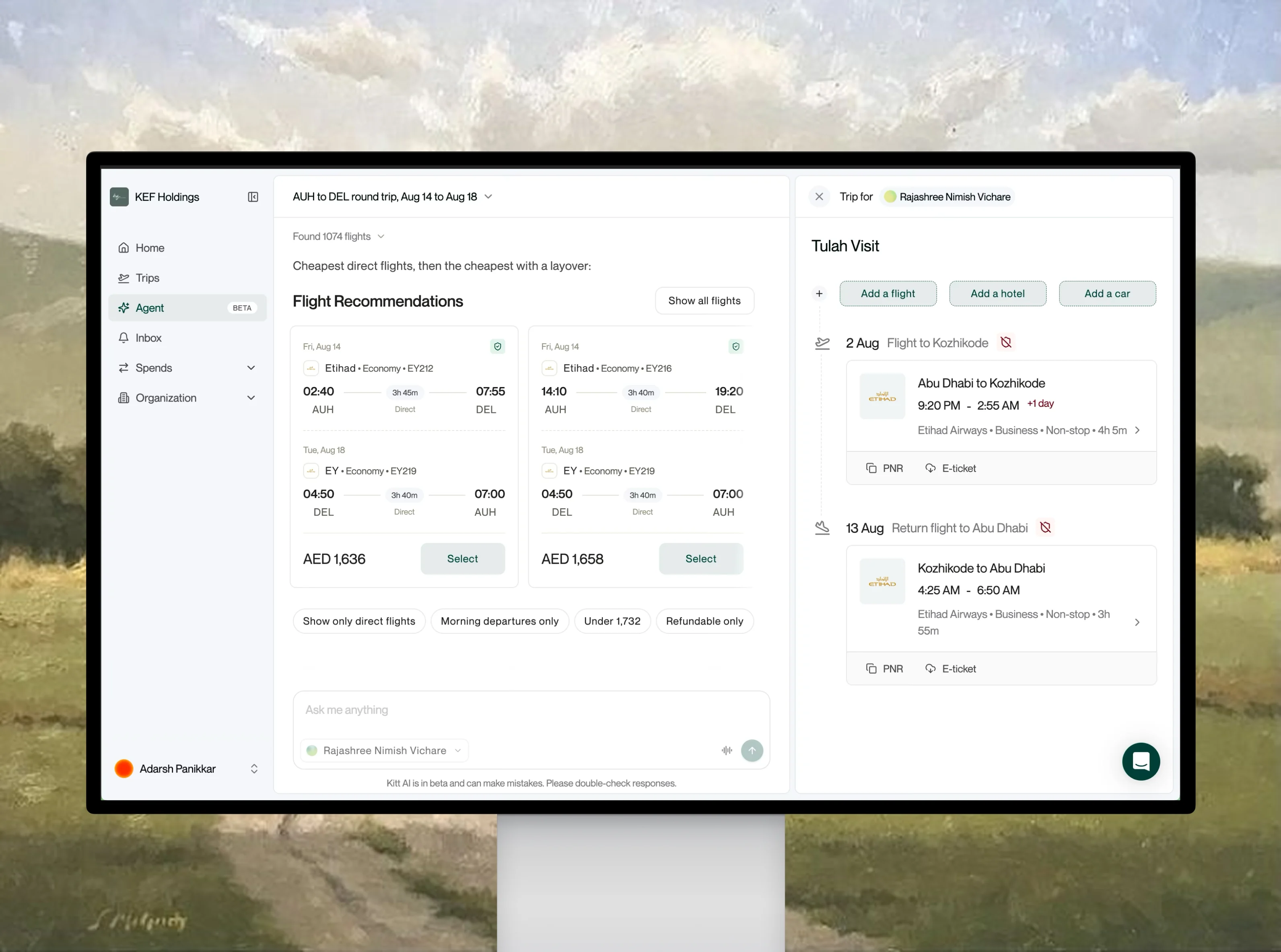This screenshot has height=952, width=1281.
Task: Click Etihad logo on Abu Dhabi to Kozhikode
Action: click(881, 396)
